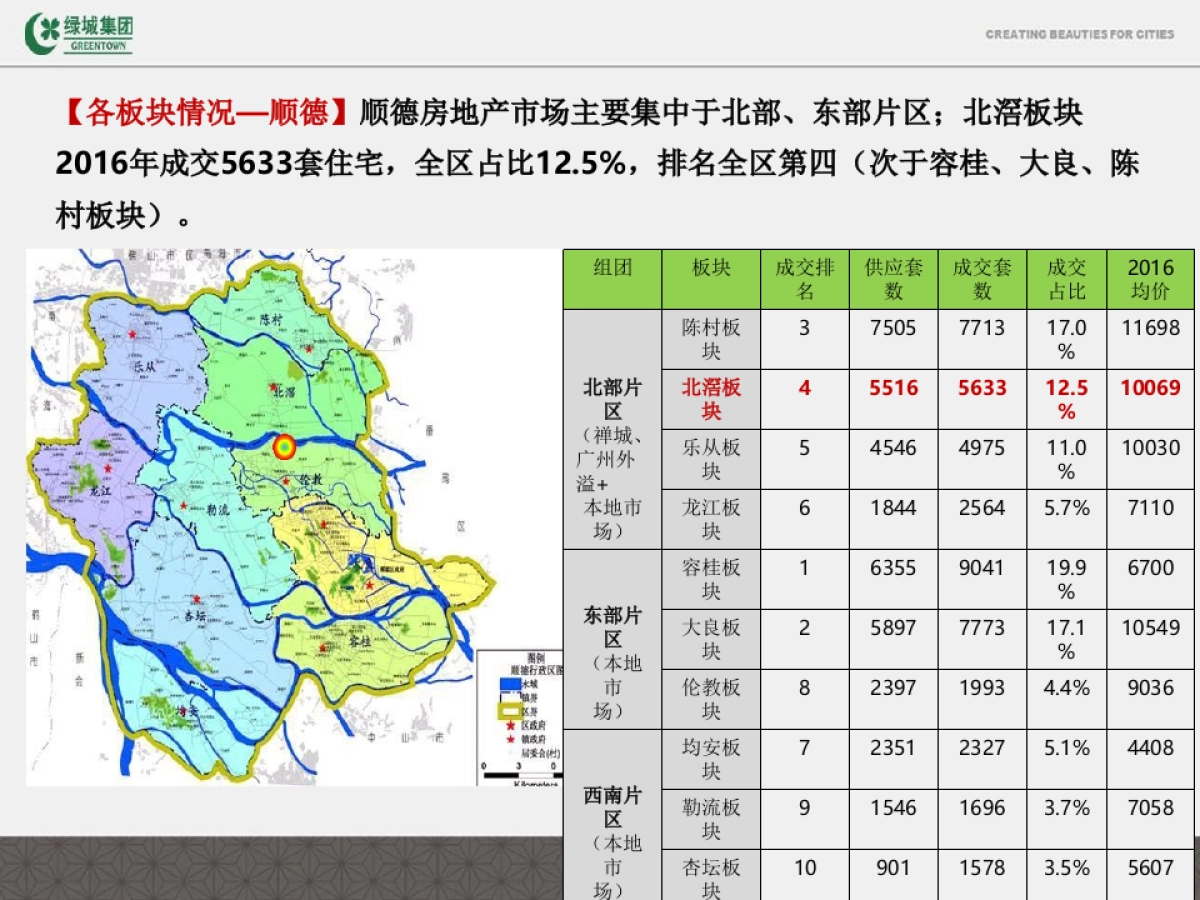
Task: Click the red star marker in 龙江 area
Action: click(107, 468)
